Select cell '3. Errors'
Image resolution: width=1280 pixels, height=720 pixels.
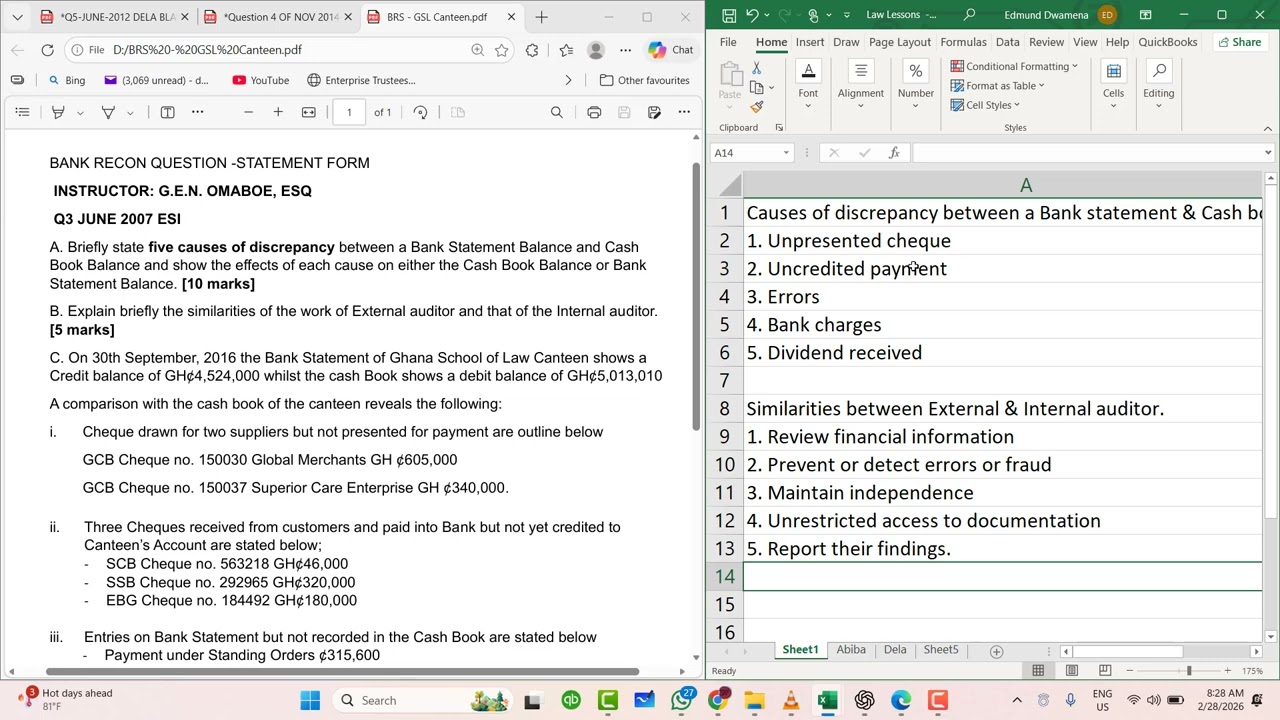click(x=1003, y=297)
